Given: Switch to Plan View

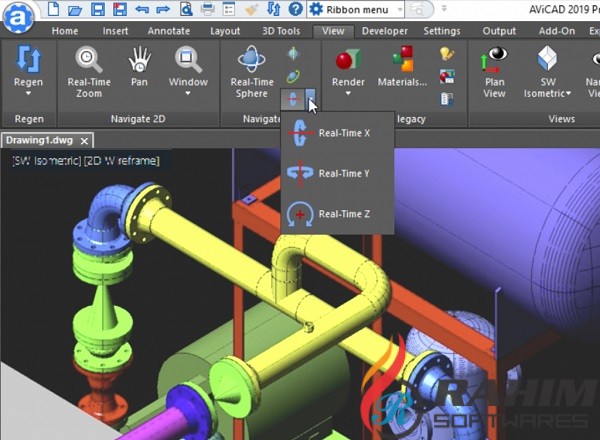Looking at the screenshot, I should (495, 60).
